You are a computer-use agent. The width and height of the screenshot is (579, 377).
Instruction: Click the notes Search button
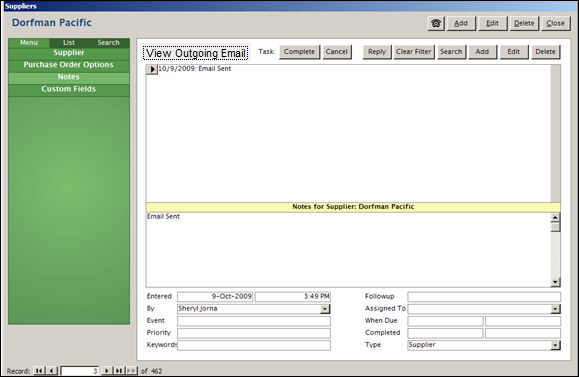coord(451,52)
